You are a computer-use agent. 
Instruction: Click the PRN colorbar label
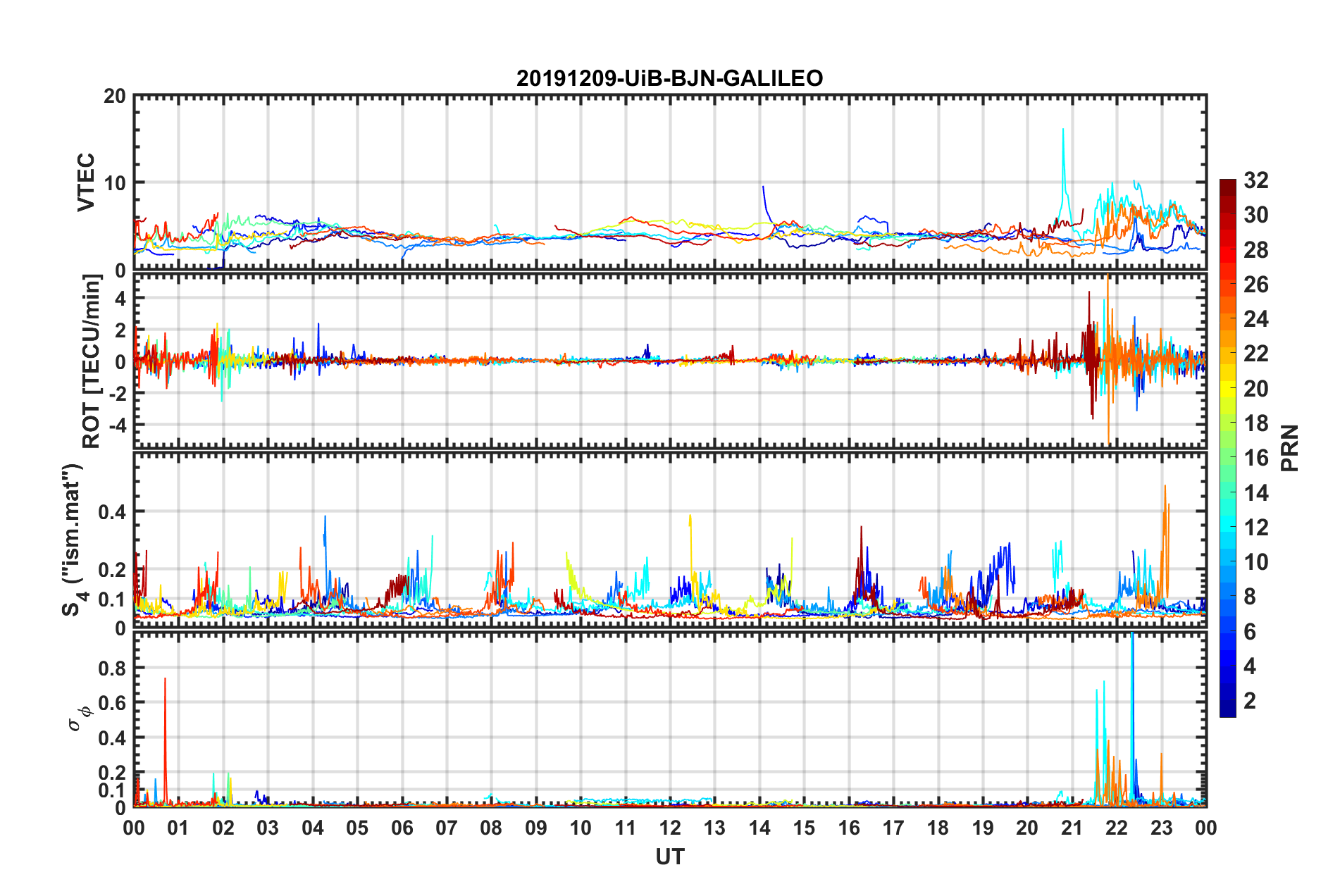pyautogui.click(x=1290, y=448)
